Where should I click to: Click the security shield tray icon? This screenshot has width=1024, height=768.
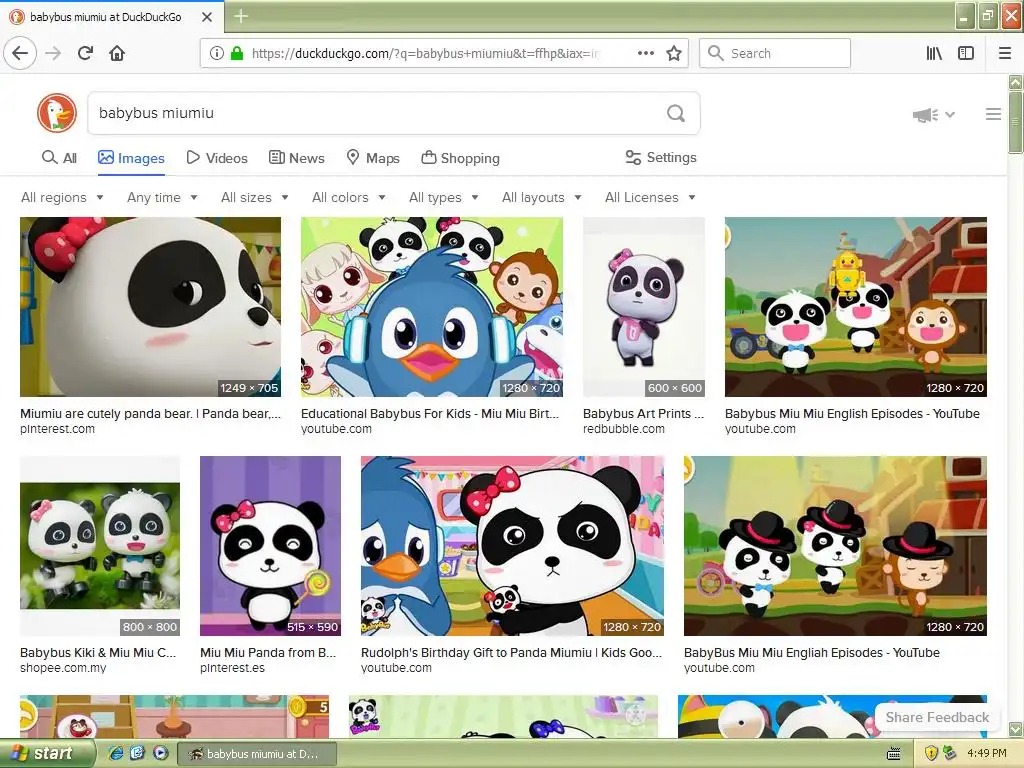click(x=931, y=753)
